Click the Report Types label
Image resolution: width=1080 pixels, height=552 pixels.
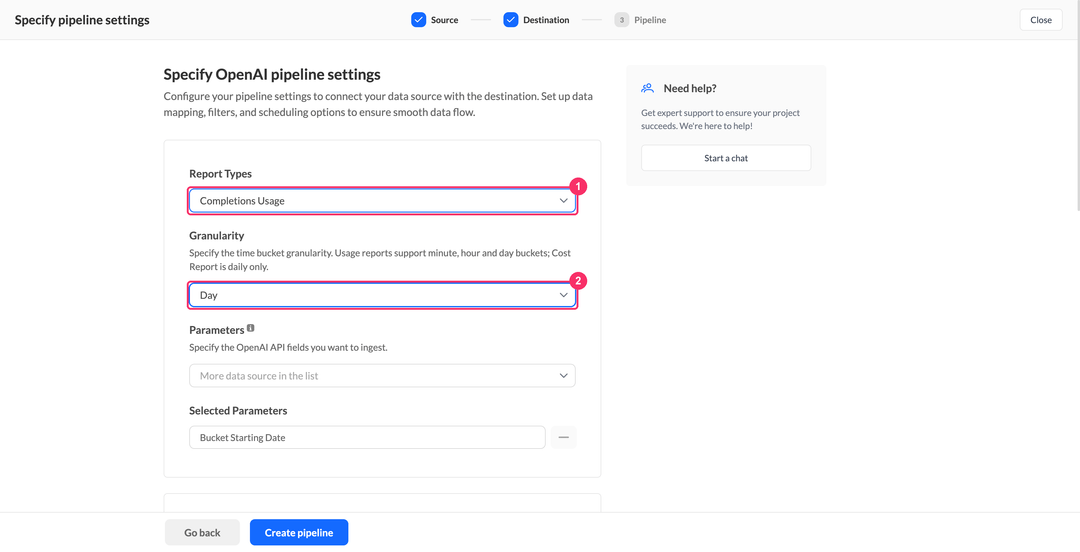[x=220, y=174]
